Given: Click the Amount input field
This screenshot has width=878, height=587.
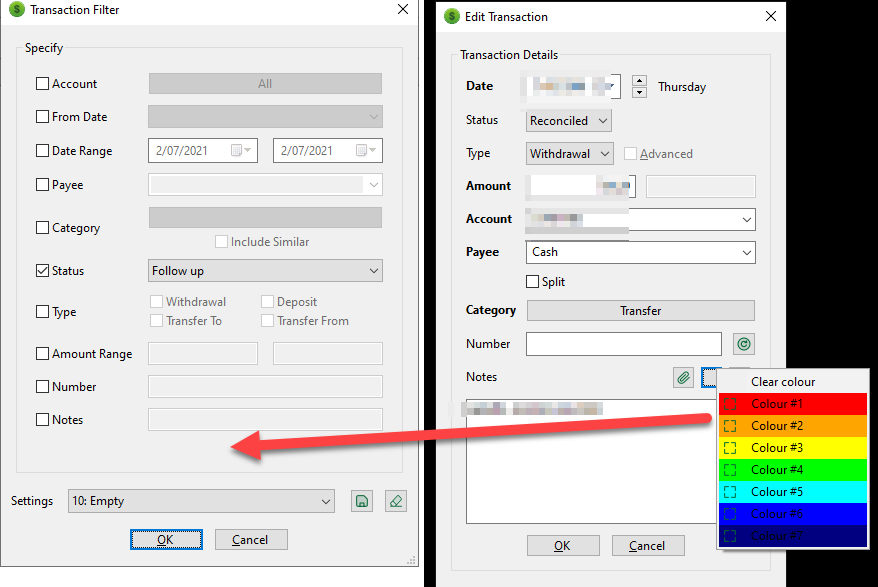Looking at the screenshot, I should pyautogui.click(x=581, y=187).
